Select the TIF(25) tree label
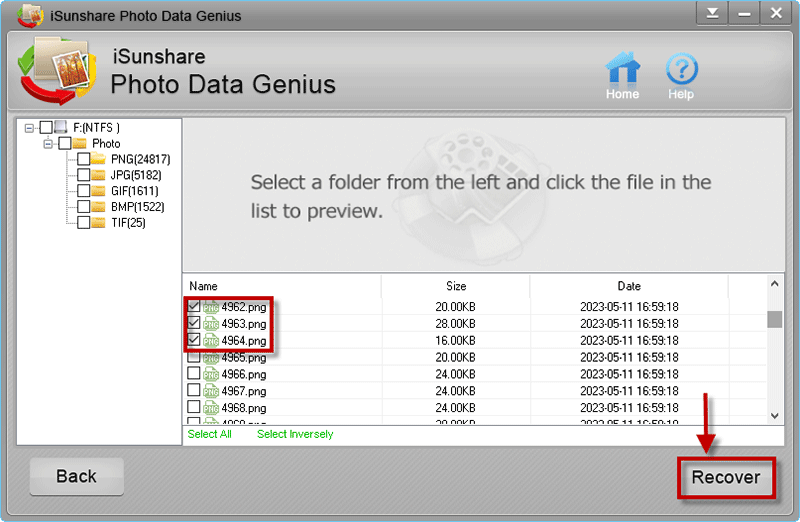The height and width of the screenshot is (522, 800). pyautogui.click(x=128, y=222)
